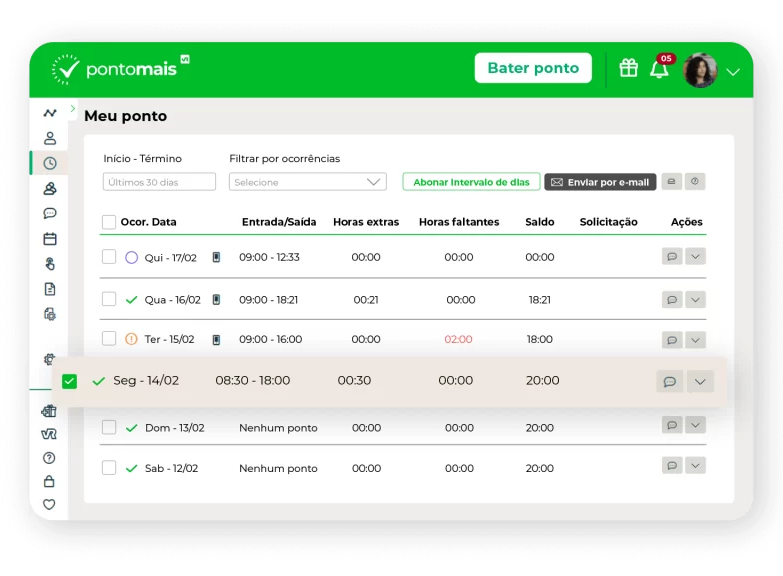Open the help question mark sidebar icon
This screenshot has height=576, width=783.
click(x=49, y=458)
